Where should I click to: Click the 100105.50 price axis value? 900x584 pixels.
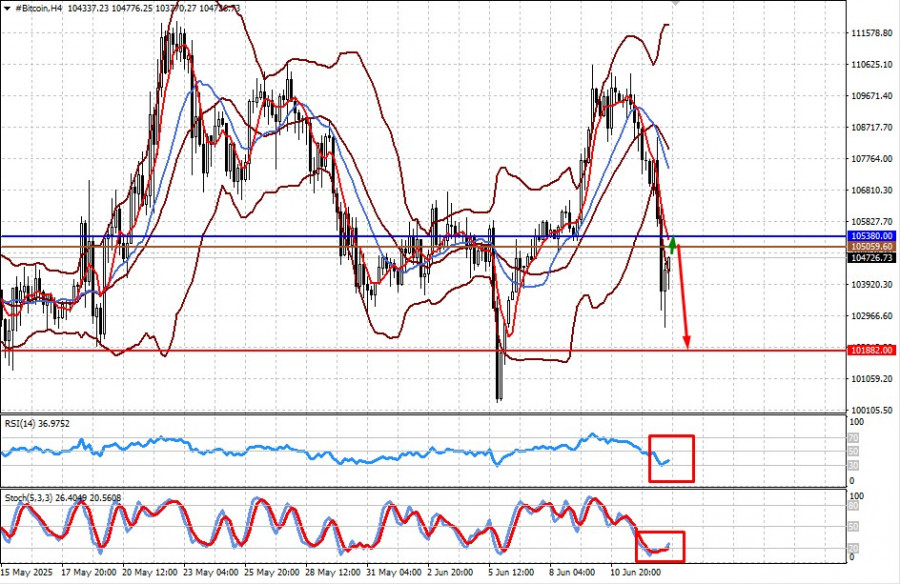coord(871,410)
